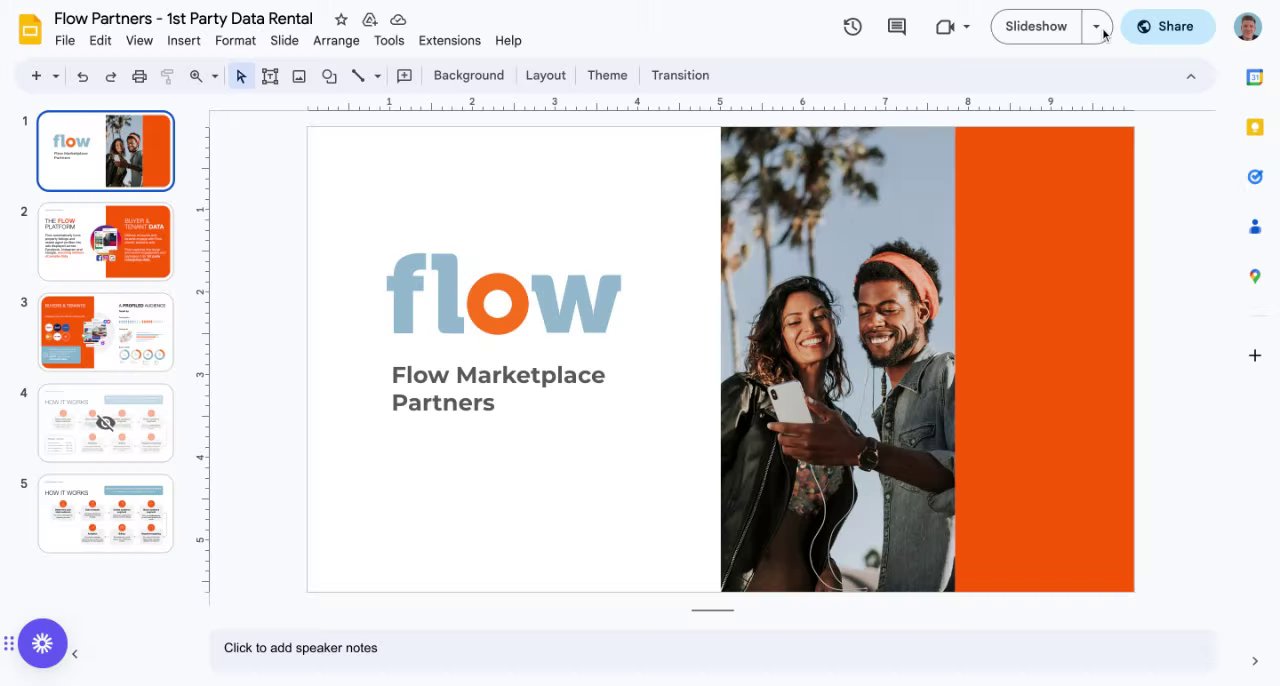Viewport: 1280px width, 686px height.
Task: Open Google Maps side panel
Action: point(1255,276)
